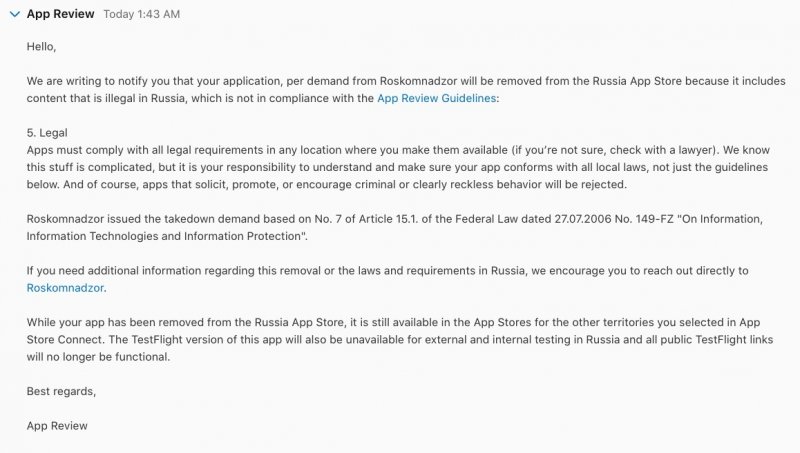Click the Hello greeting line
This screenshot has width=800, height=453.
(x=42, y=46)
